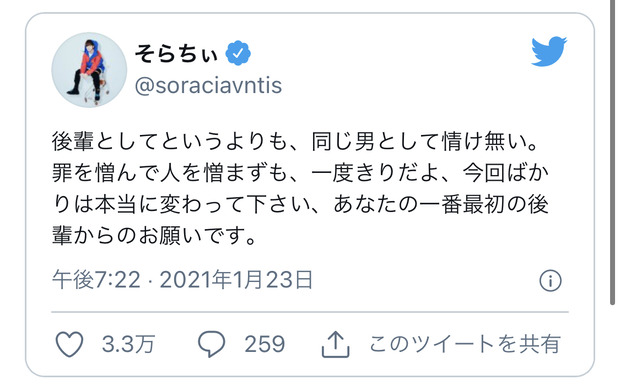
Task: Open replies via speech bubble icon
Action: tap(212, 344)
